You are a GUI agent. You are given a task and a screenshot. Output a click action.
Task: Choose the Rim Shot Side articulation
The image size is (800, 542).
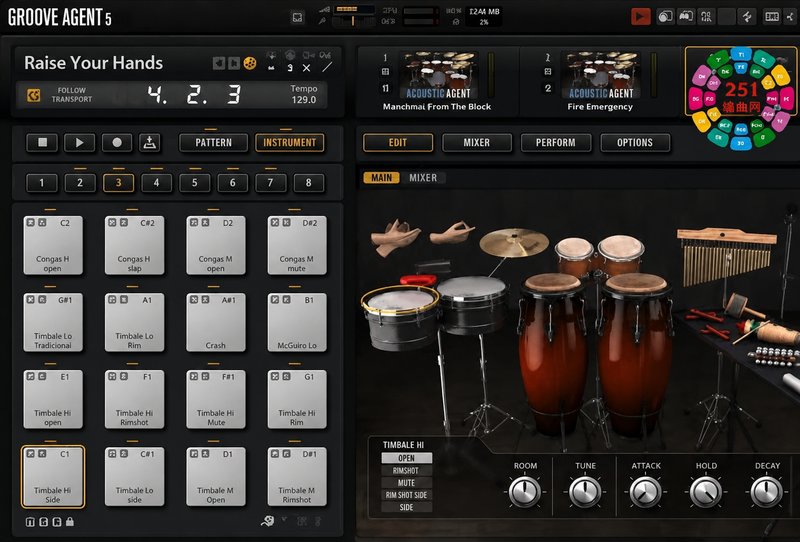tap(407, 495)
